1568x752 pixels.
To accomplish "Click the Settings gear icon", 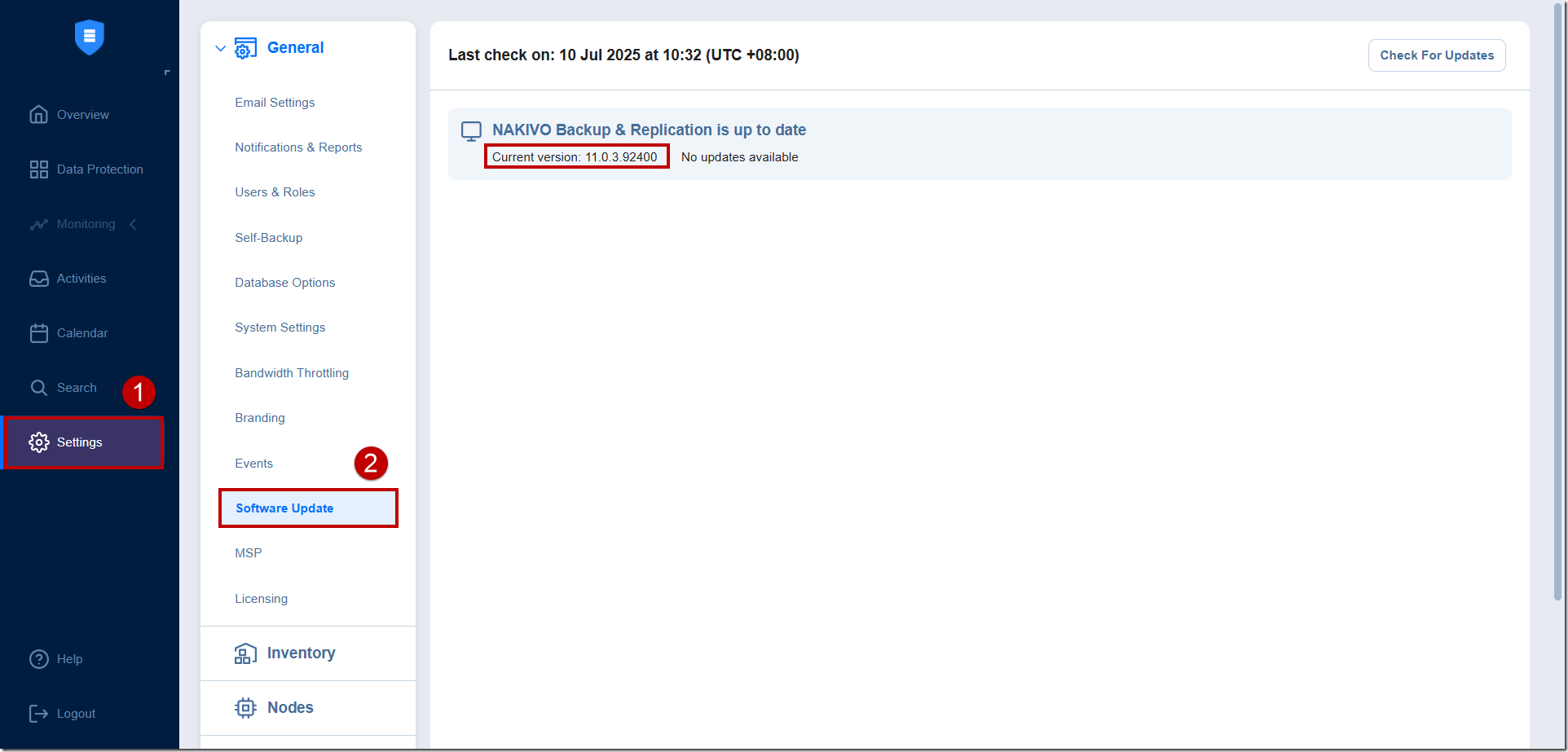I will coord(38,442).
